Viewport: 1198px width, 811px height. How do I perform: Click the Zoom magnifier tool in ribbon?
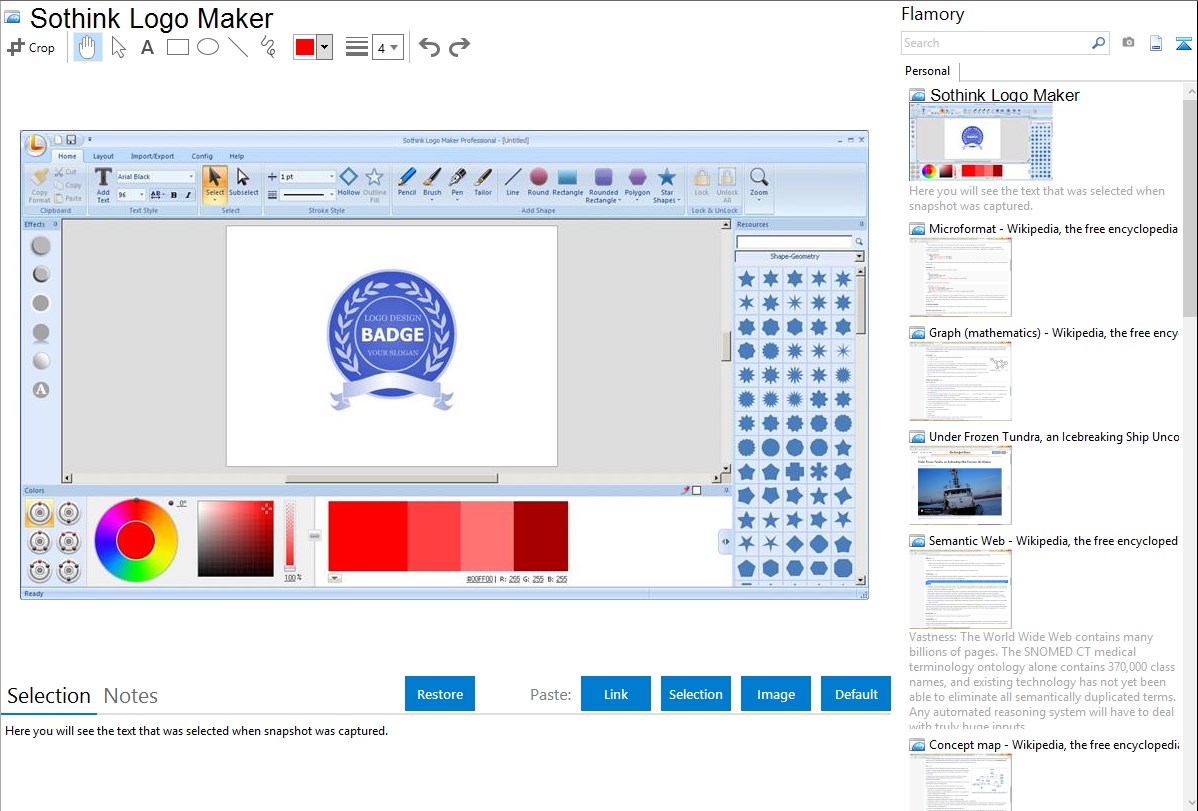[759, 183]
